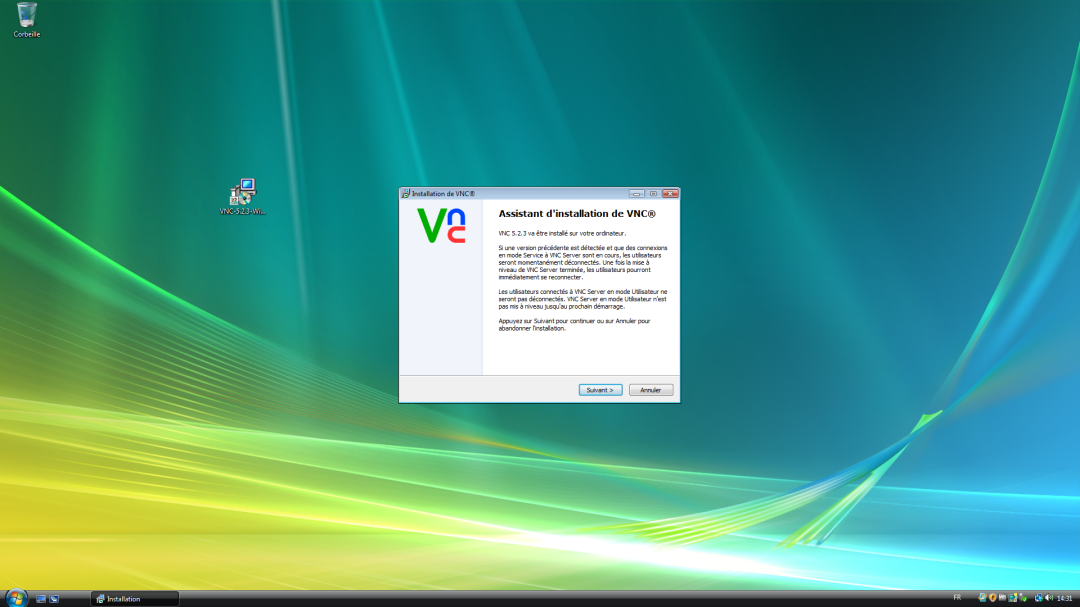The width and height of the screenshot is (1080, 607).
Task: Open the volume control tray icon
Action: 1048,598
